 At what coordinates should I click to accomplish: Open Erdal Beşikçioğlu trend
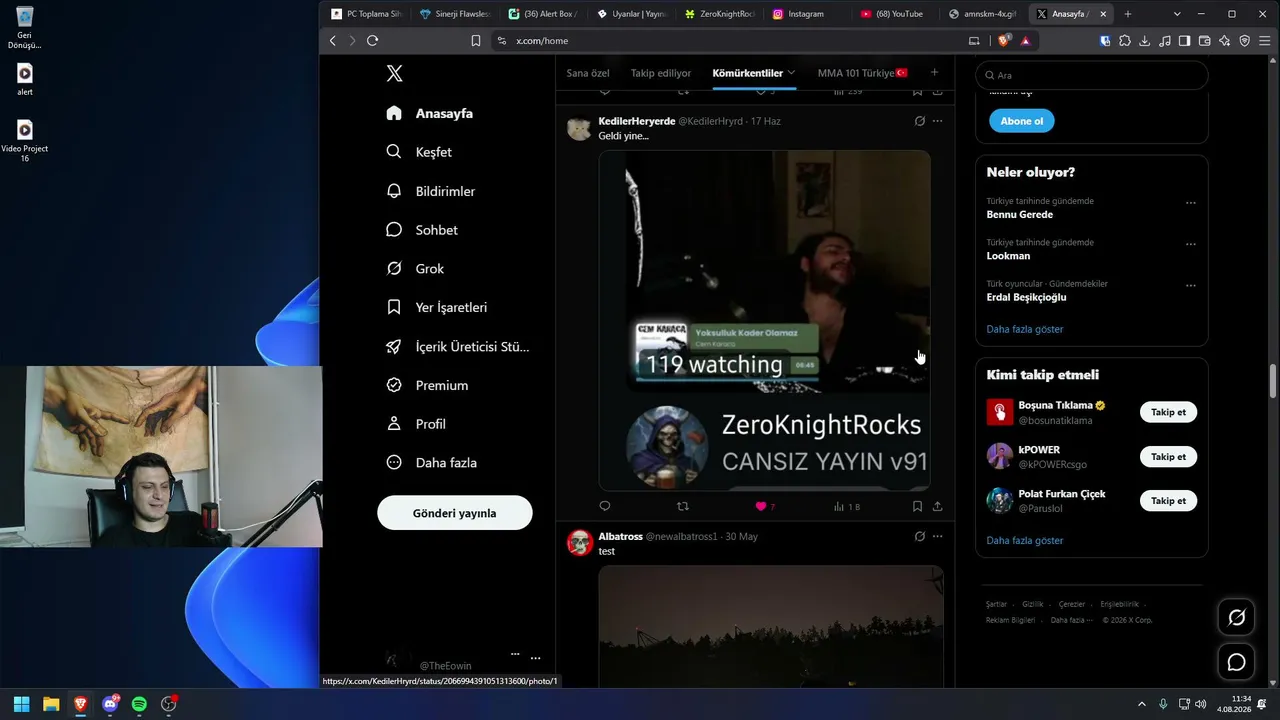(1026, 297)
